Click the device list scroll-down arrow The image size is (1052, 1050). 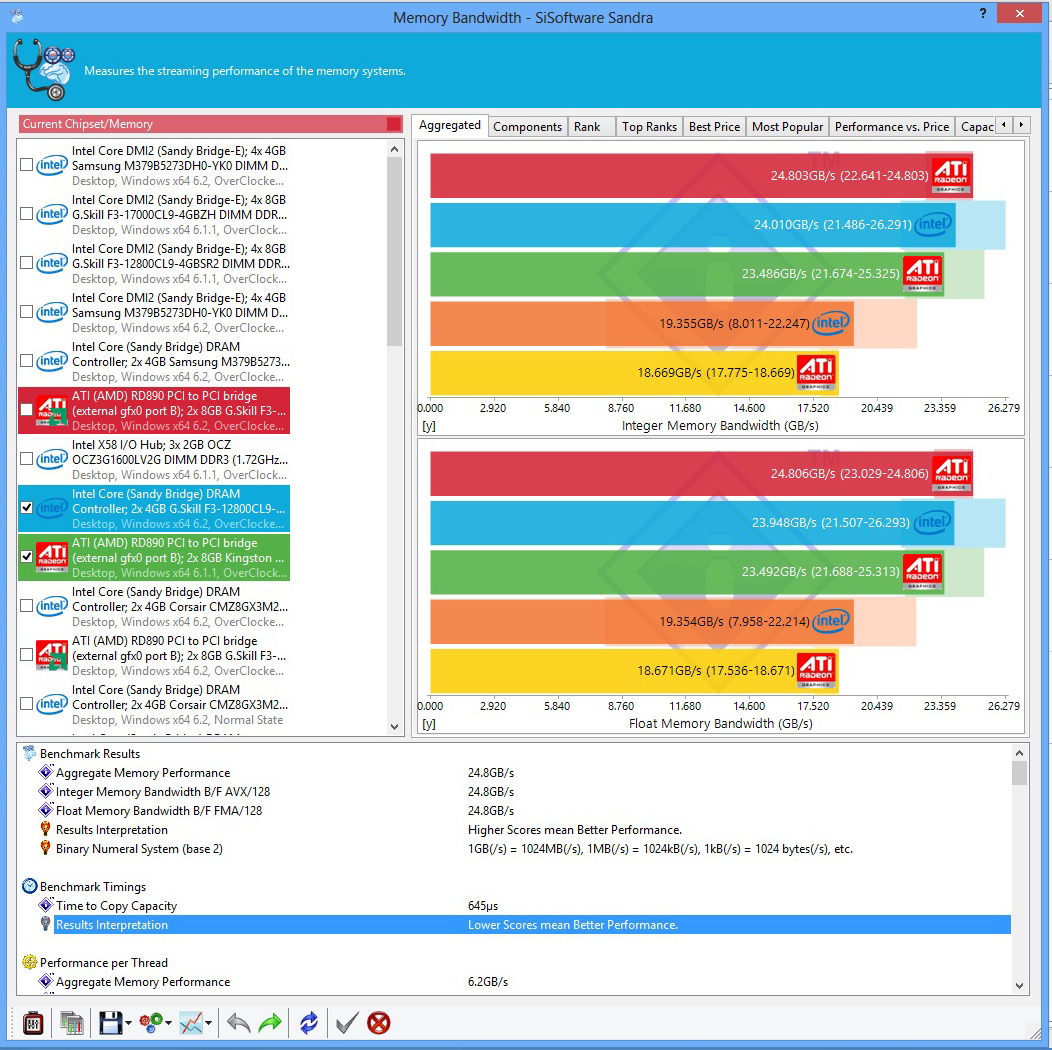click(394, 727)
